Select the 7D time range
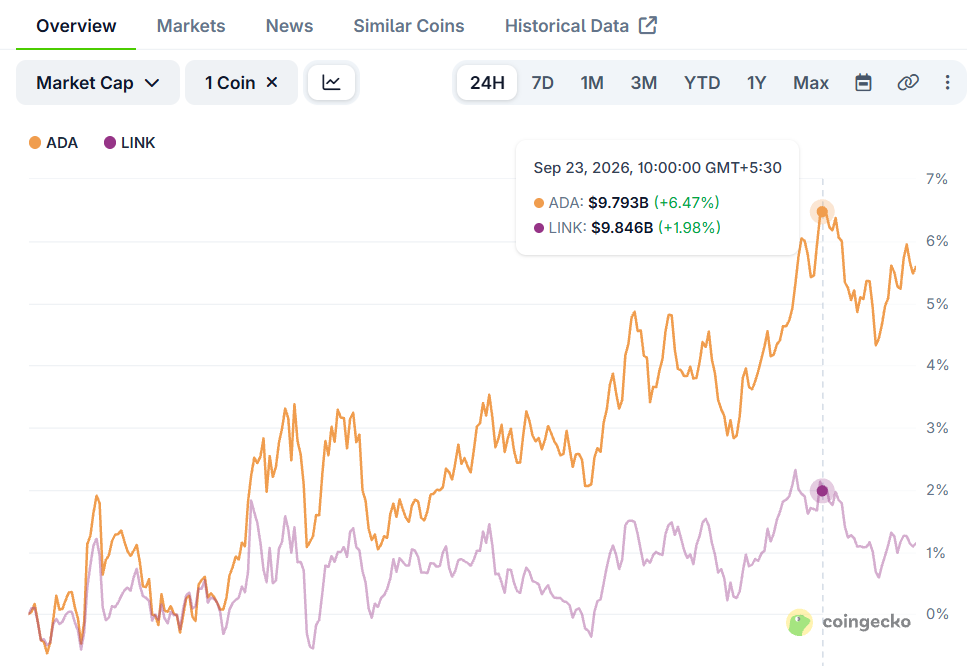972x666 pixels. point(542,82)
